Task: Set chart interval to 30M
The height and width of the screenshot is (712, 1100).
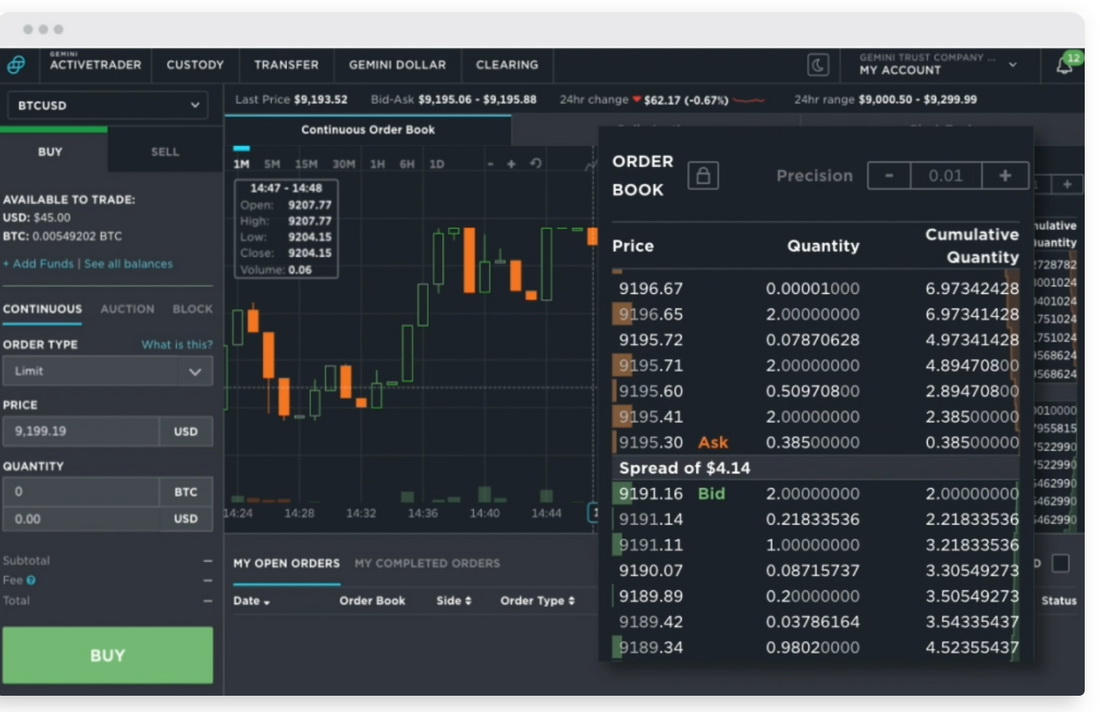Action: (344, 164)
